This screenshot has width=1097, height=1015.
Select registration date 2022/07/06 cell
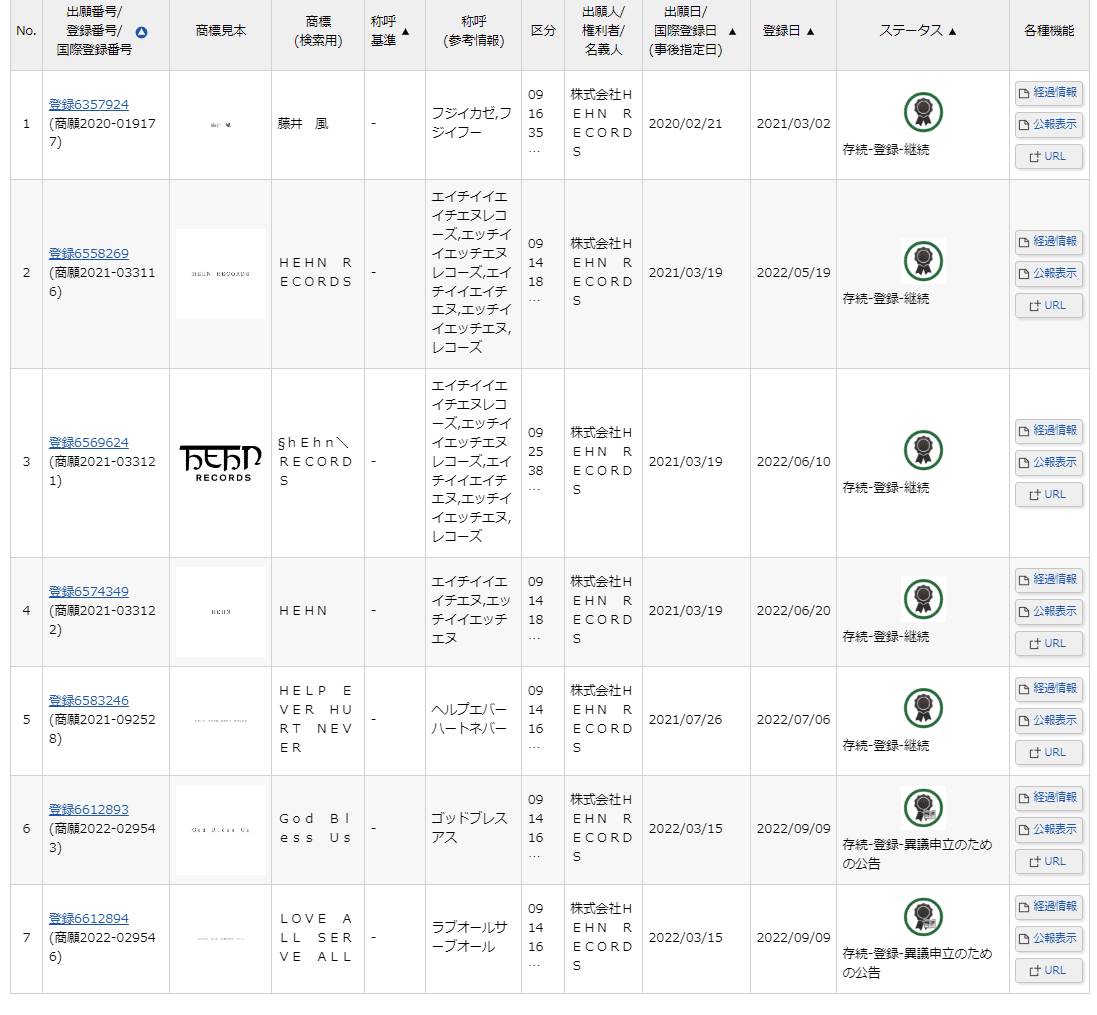(x=793, y=721)
